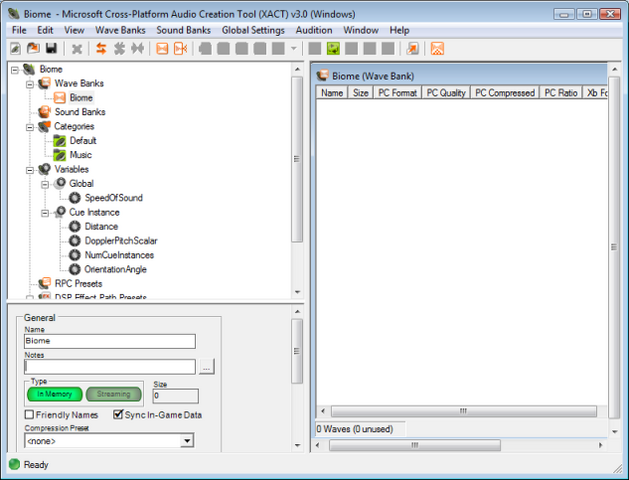The height and width of the screenshot is (480, 629).
Task: Click the wave list horizontal scrollbar thumb
Action: (x=463, y=411)
